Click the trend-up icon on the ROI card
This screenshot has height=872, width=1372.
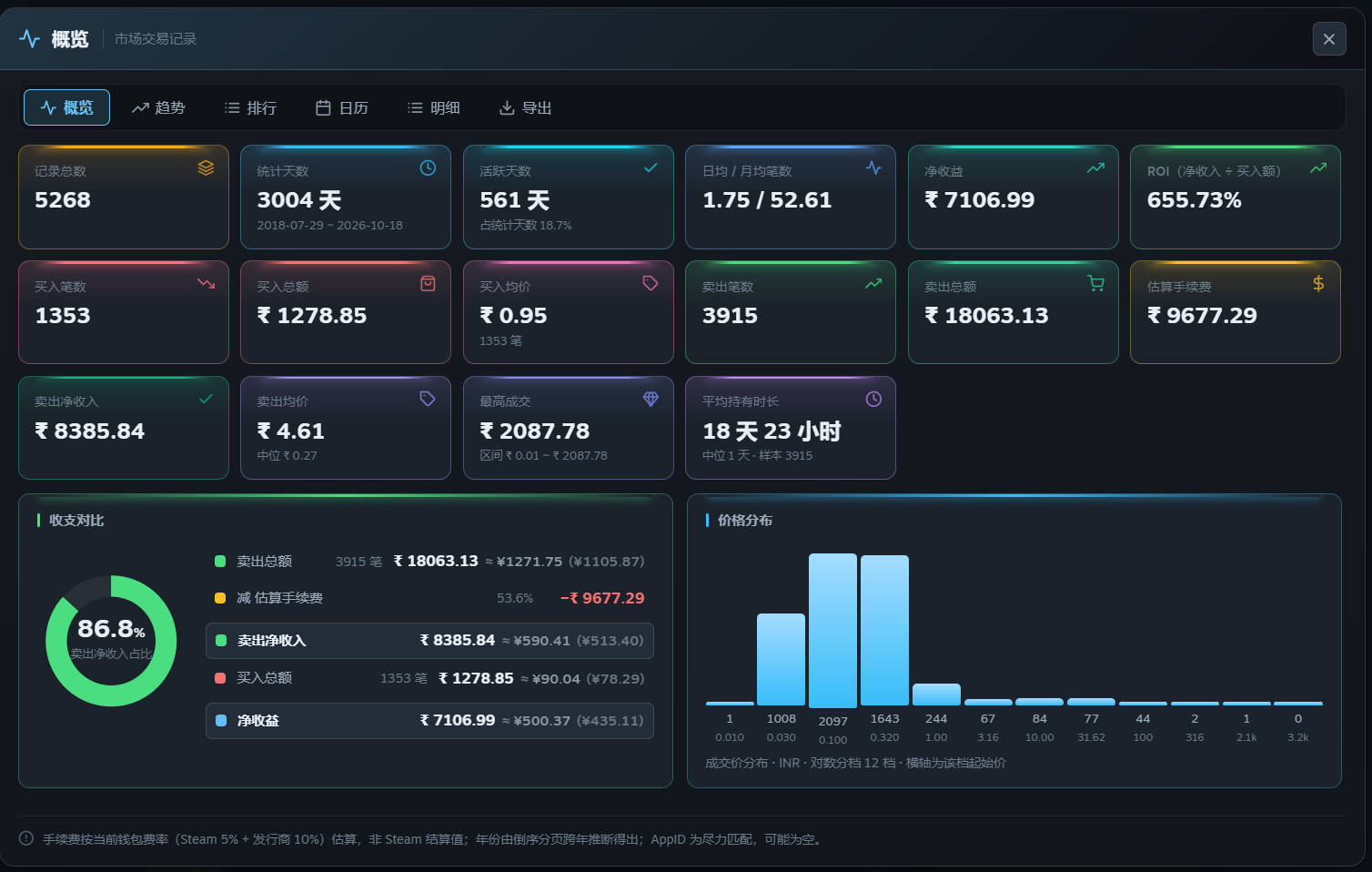tap(1318, 167)
